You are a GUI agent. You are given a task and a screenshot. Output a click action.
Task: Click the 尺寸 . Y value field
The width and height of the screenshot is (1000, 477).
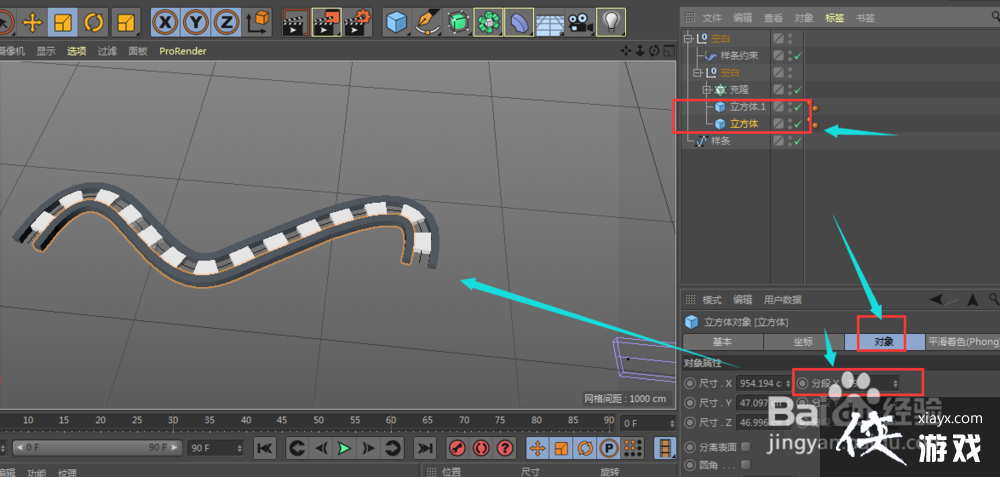coord(764,403)
